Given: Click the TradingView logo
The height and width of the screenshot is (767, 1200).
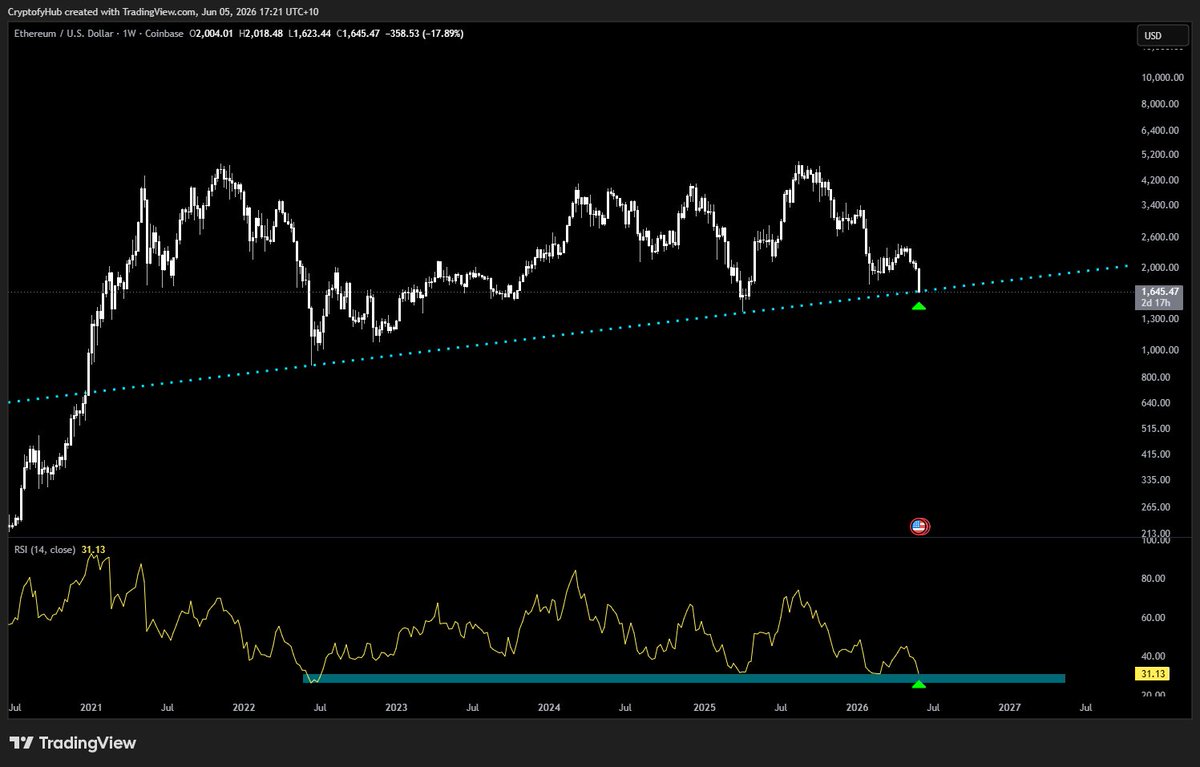Looking at the screenshot, I should tap(72, 743).
